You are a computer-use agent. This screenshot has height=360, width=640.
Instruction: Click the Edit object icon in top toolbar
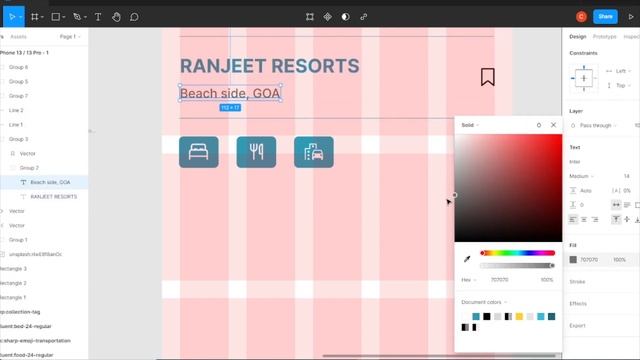point(310,17)
